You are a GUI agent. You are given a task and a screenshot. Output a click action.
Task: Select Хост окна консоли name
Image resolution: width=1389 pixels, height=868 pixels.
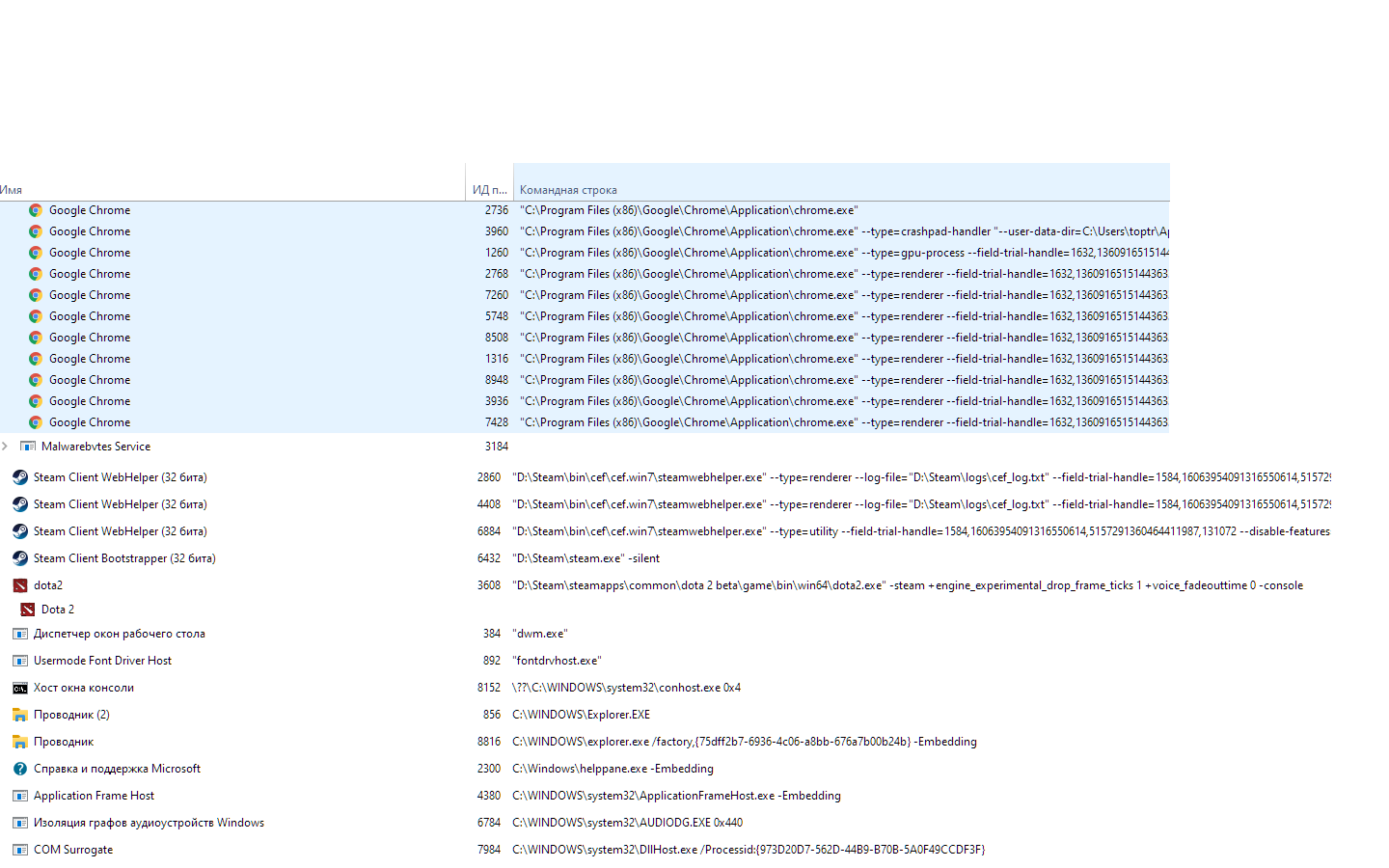click(84, 688)
